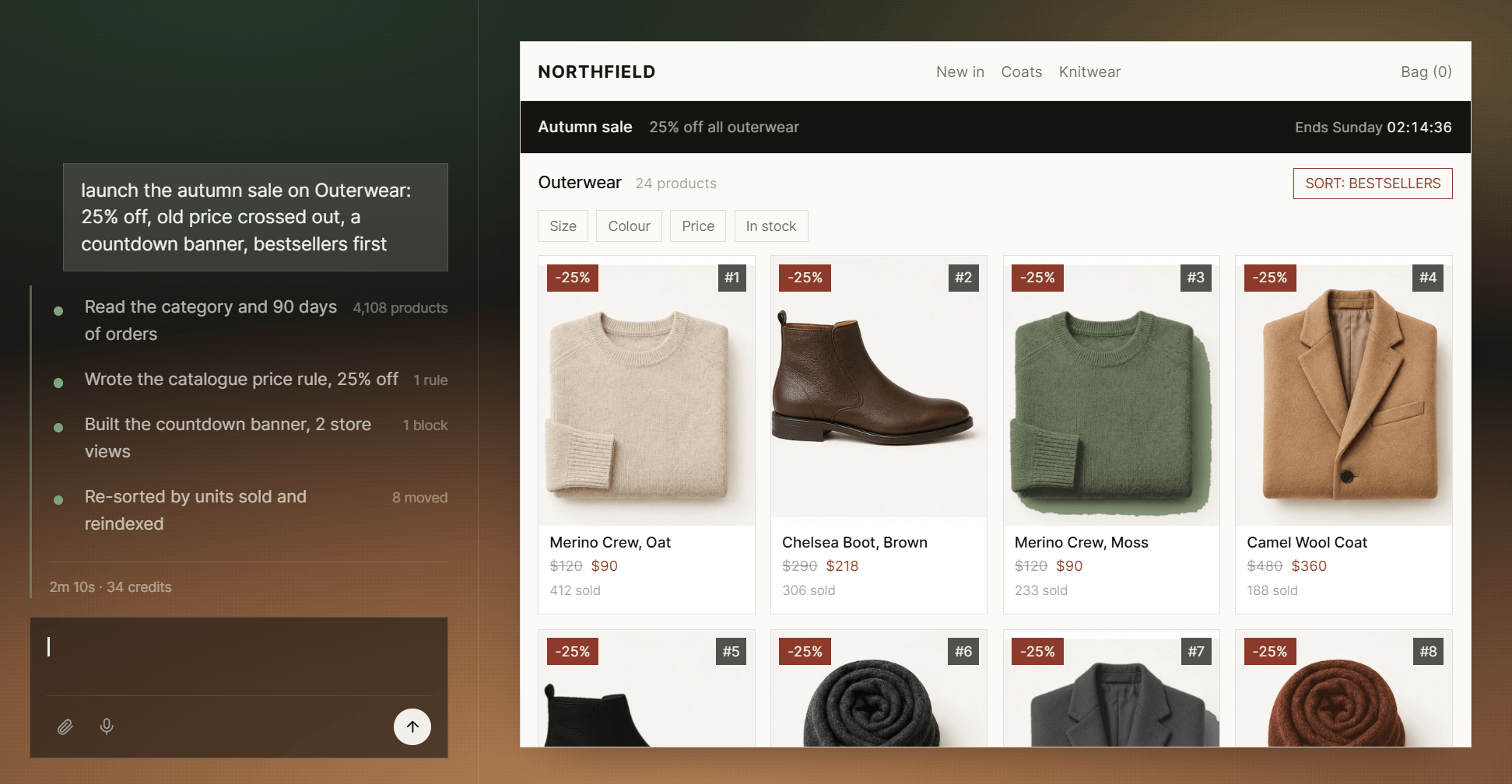Open the Knitwear menu item
Screen dimensions: 1512x784
(1089, 72)
